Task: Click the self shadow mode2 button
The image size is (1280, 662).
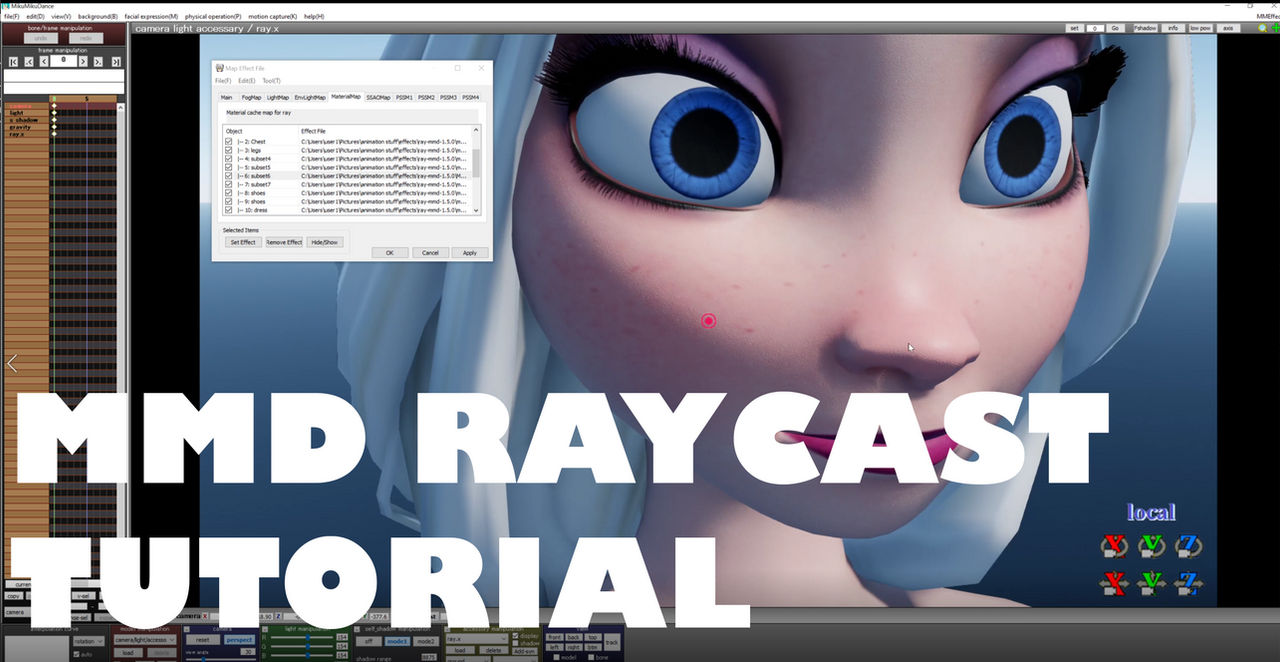Action: [425, 641]
